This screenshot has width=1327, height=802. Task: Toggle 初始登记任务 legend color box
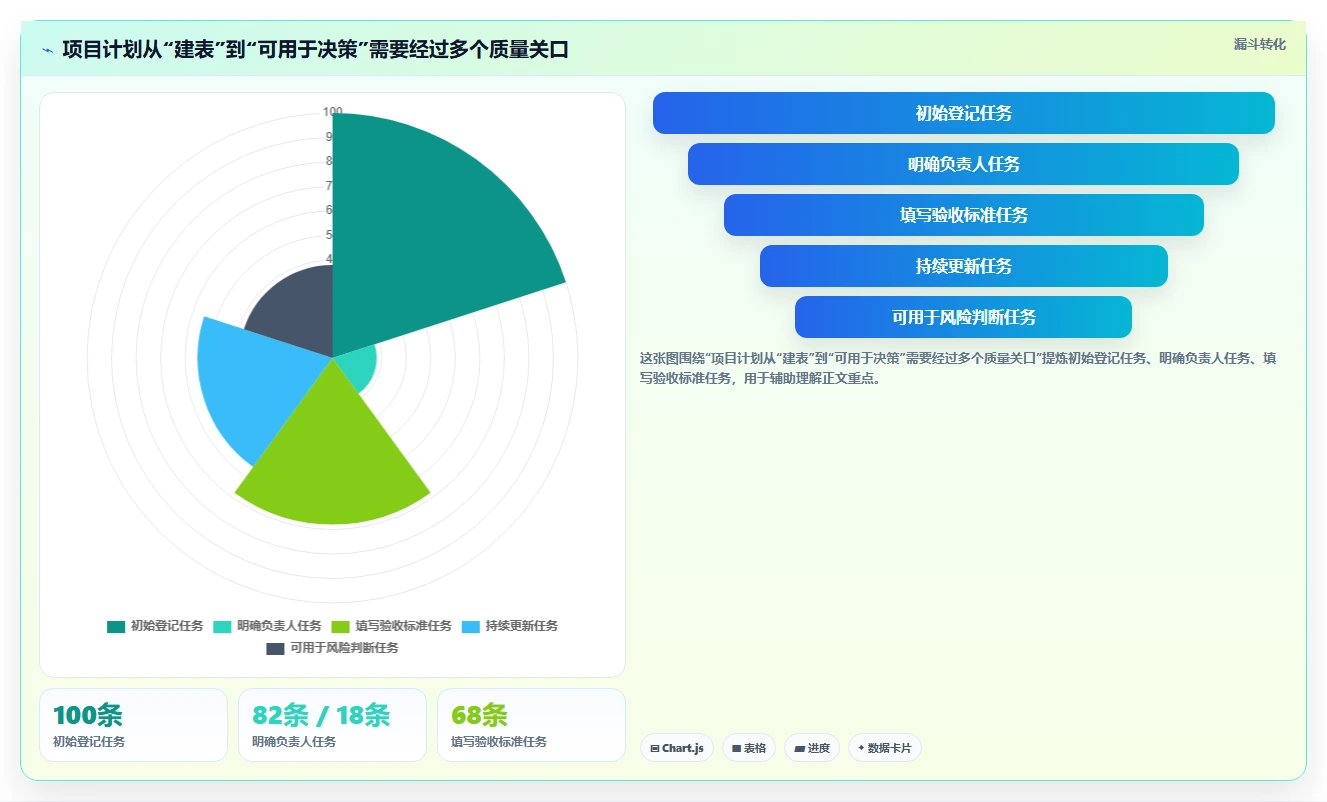pos(116,626)
